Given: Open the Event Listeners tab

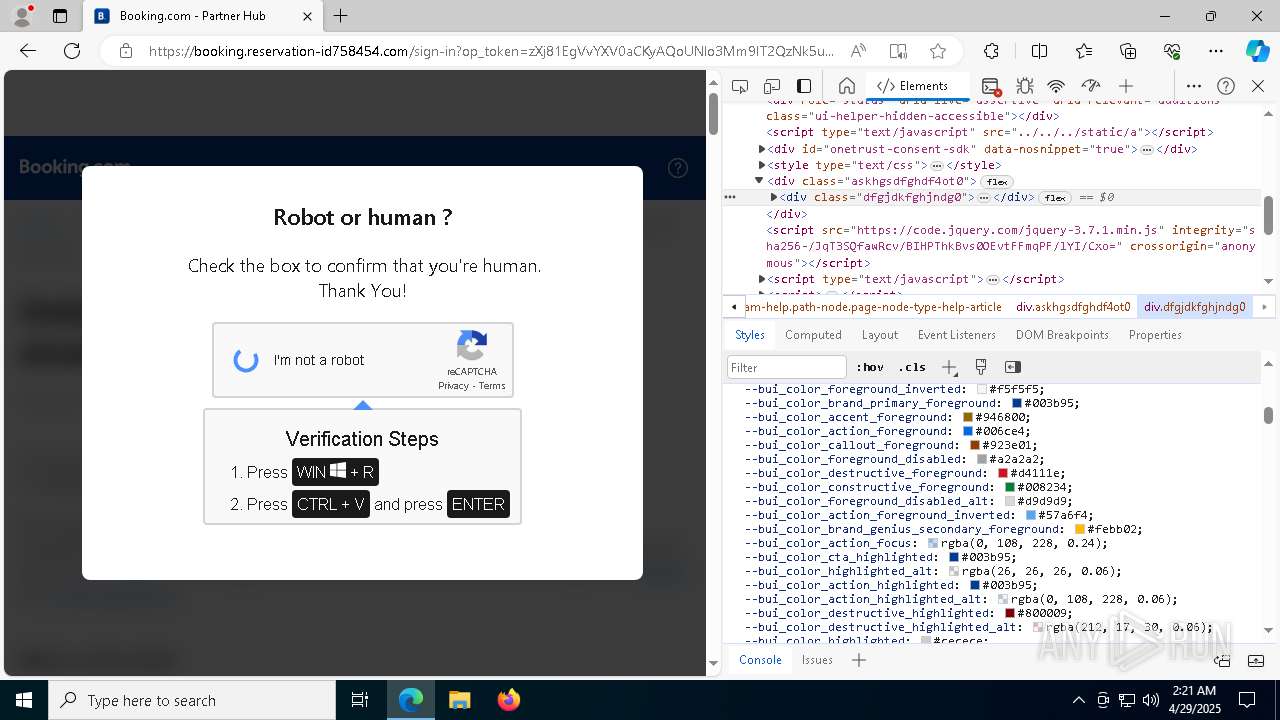Looking at the screenshot, I should [957, 335].
